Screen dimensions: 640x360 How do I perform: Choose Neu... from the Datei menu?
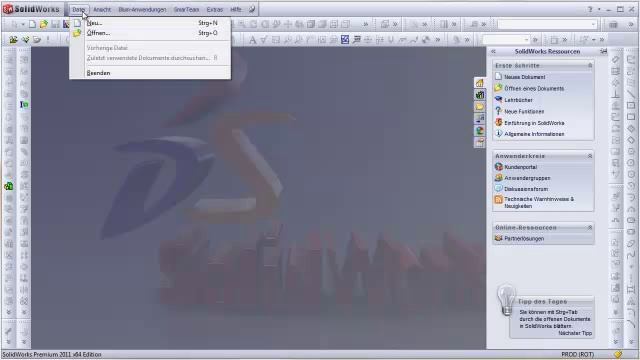coord(150,23)
